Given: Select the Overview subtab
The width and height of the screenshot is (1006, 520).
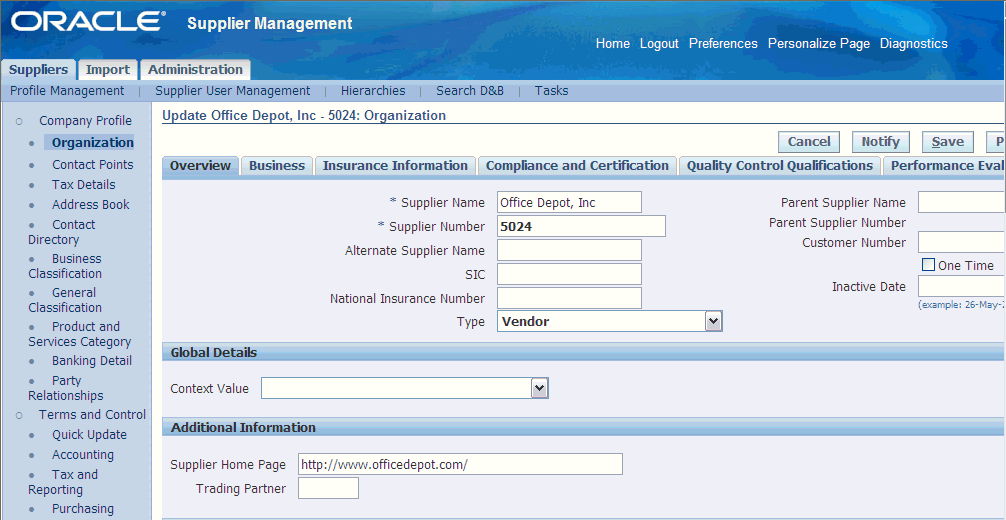Looking at the screenshot, I should click(200, 166).
